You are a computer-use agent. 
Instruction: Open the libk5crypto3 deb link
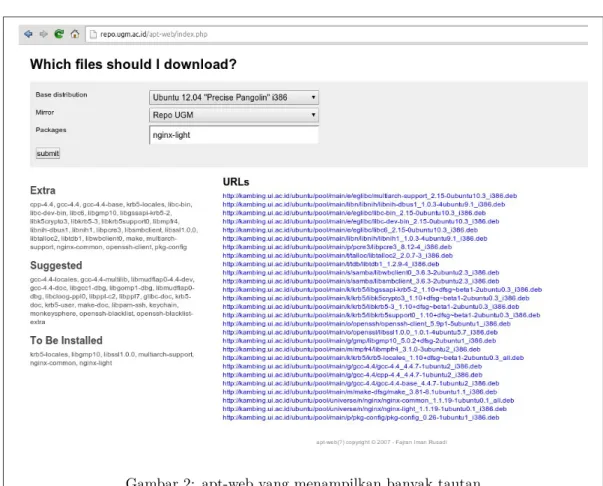376,298
